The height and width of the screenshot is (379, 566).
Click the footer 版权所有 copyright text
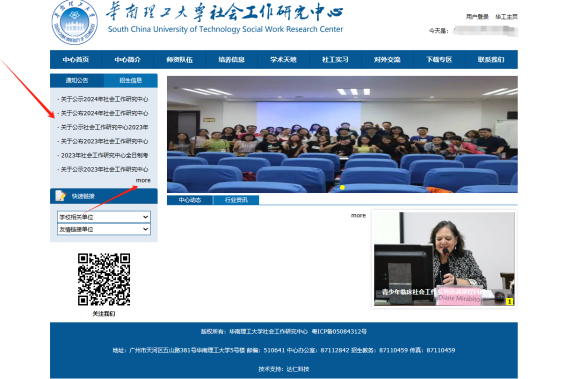tap(254, 331)
